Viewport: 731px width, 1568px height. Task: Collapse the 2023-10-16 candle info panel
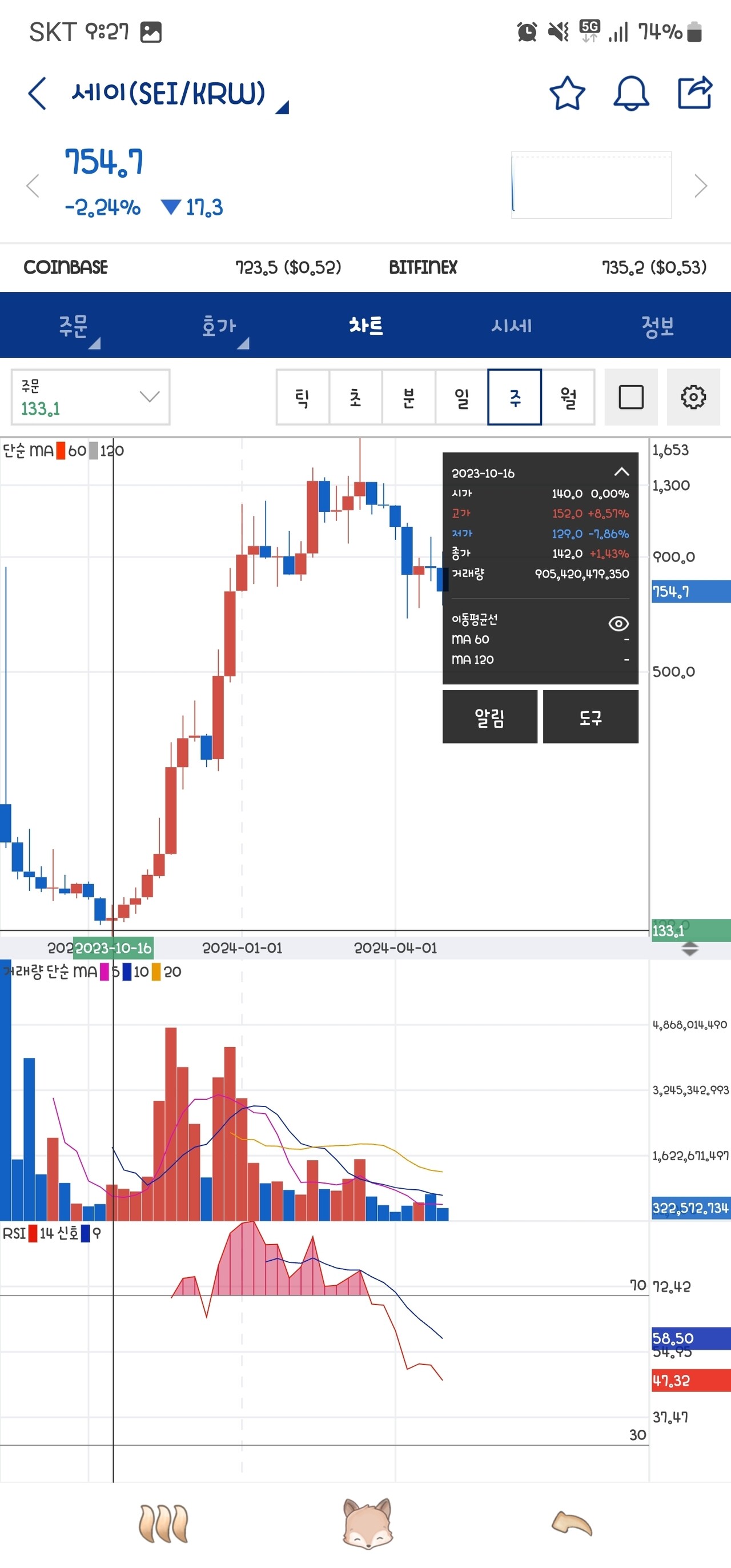click(x=621, y=472)
